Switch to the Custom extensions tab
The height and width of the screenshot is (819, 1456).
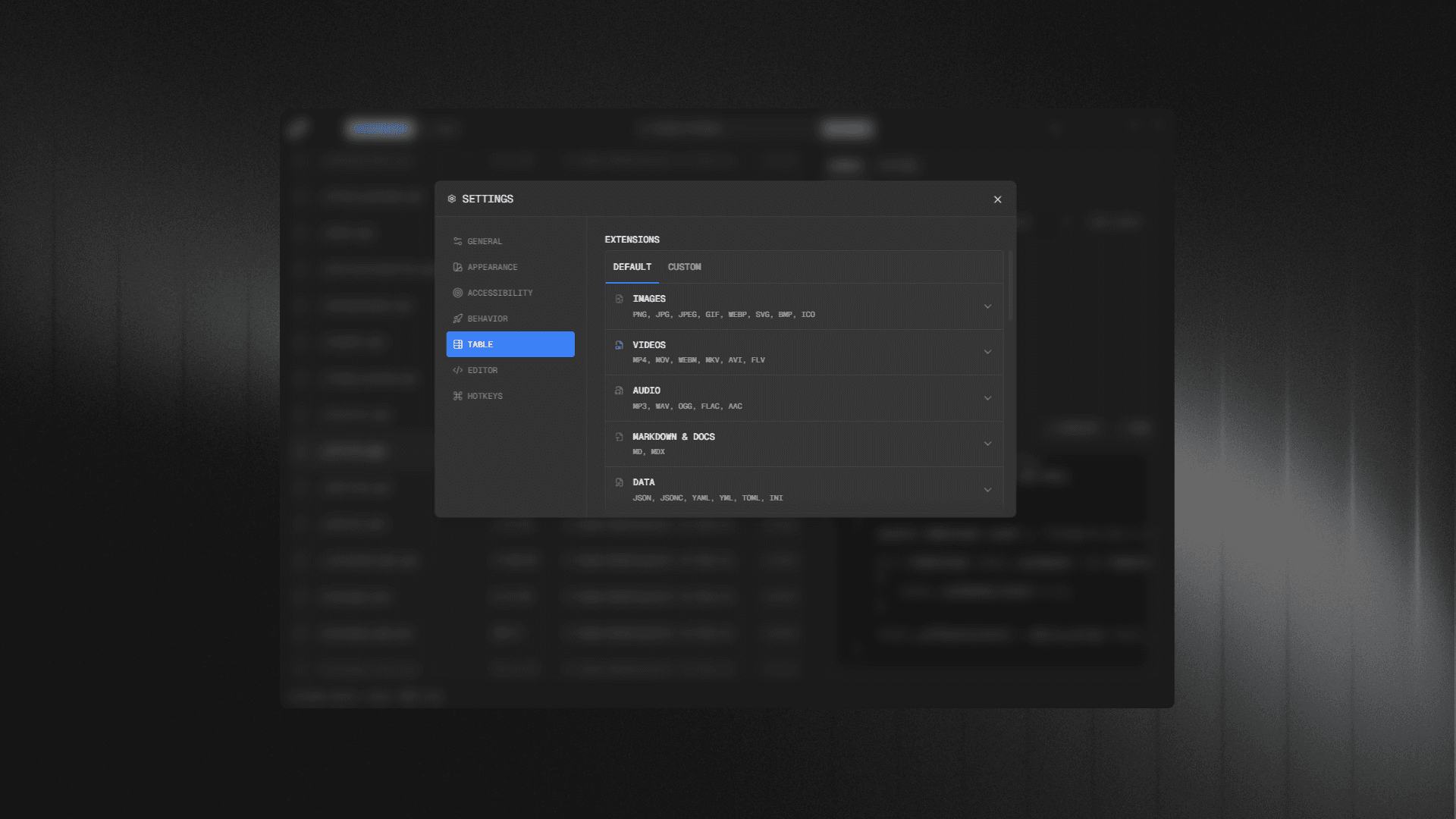pos(684,267)
